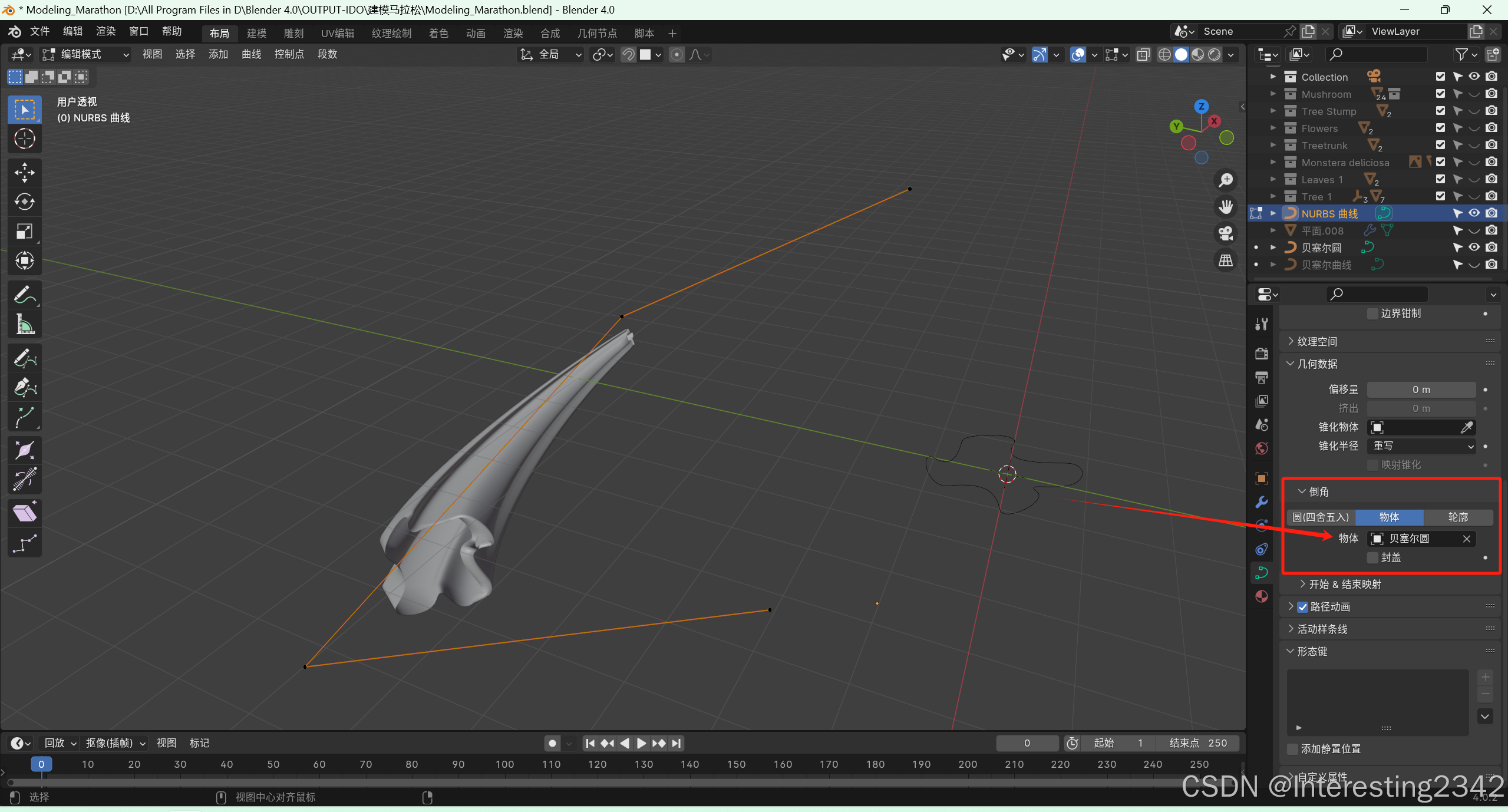The image size is (1508, 812).
Task: Select the Move tool in toolbar
Action: pos(24,173)
